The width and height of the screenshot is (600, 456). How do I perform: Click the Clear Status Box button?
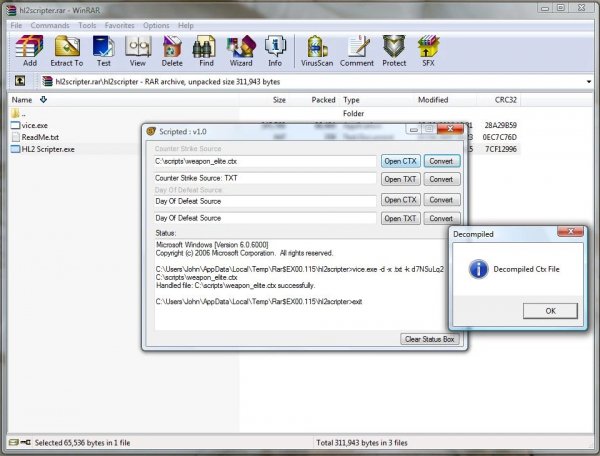coord(429,339)
